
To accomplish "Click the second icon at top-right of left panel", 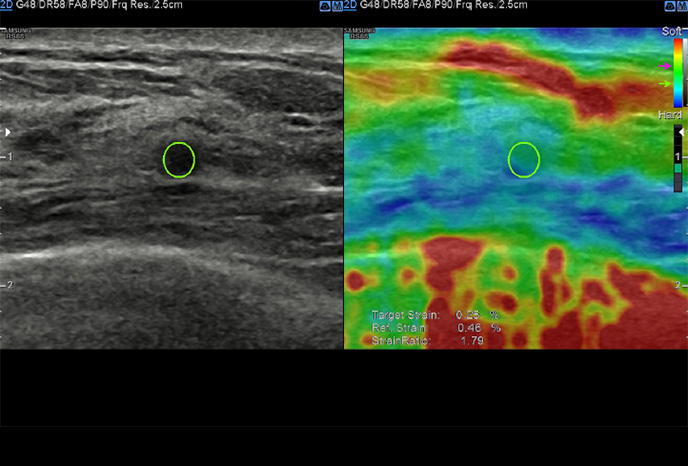I will tap(336, 5).
